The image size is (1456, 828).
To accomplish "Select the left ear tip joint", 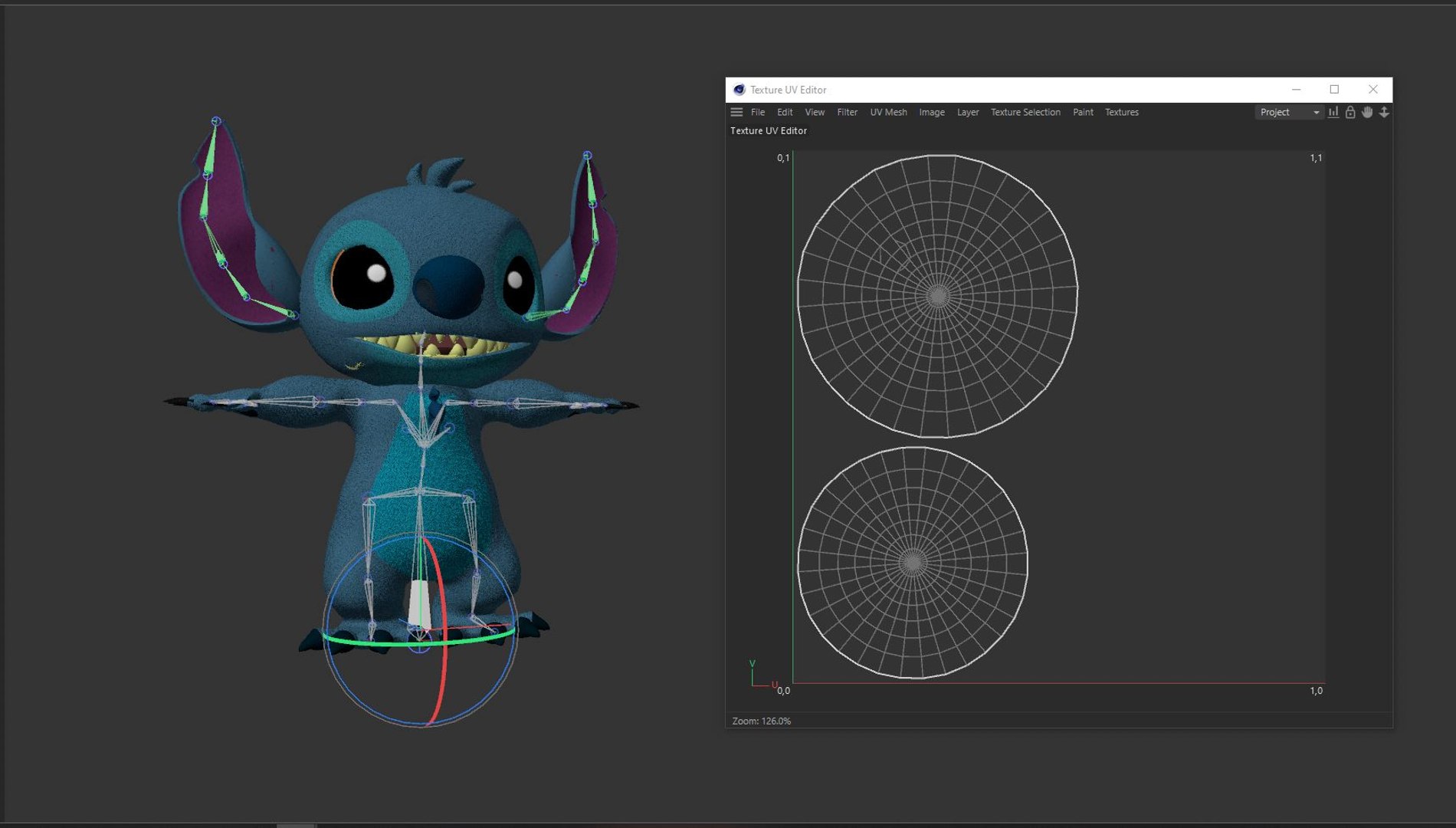I will (x=216, y=121).
